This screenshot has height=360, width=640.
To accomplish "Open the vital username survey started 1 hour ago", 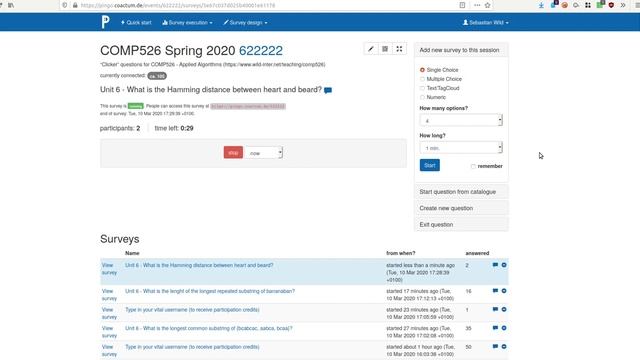I will click(x=192, y=347).
